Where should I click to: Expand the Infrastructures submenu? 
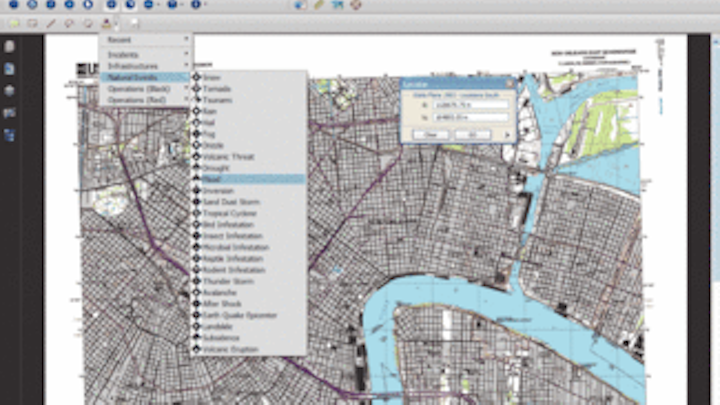coord(146,66)
